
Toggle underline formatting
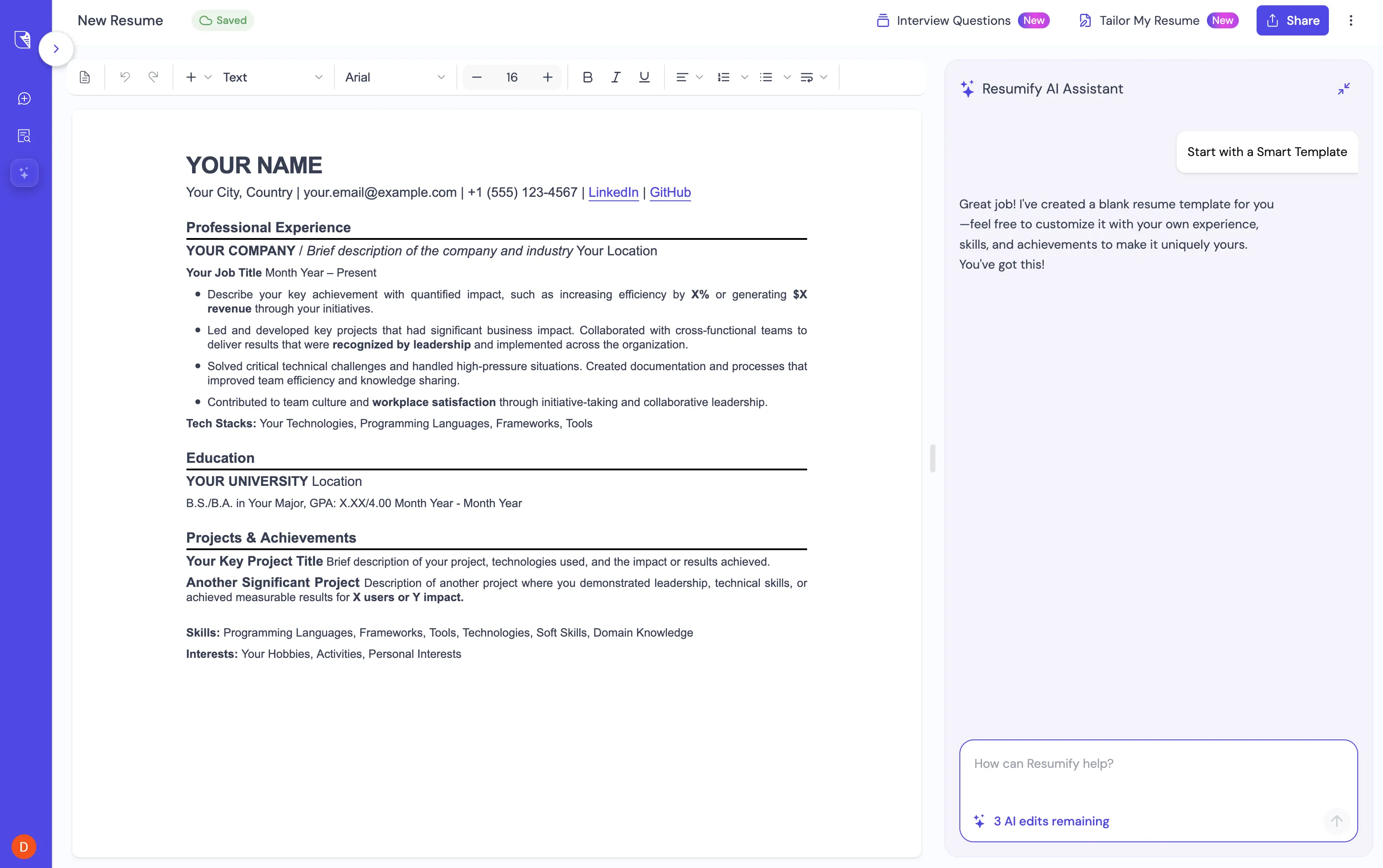click(x=643, y=77)
